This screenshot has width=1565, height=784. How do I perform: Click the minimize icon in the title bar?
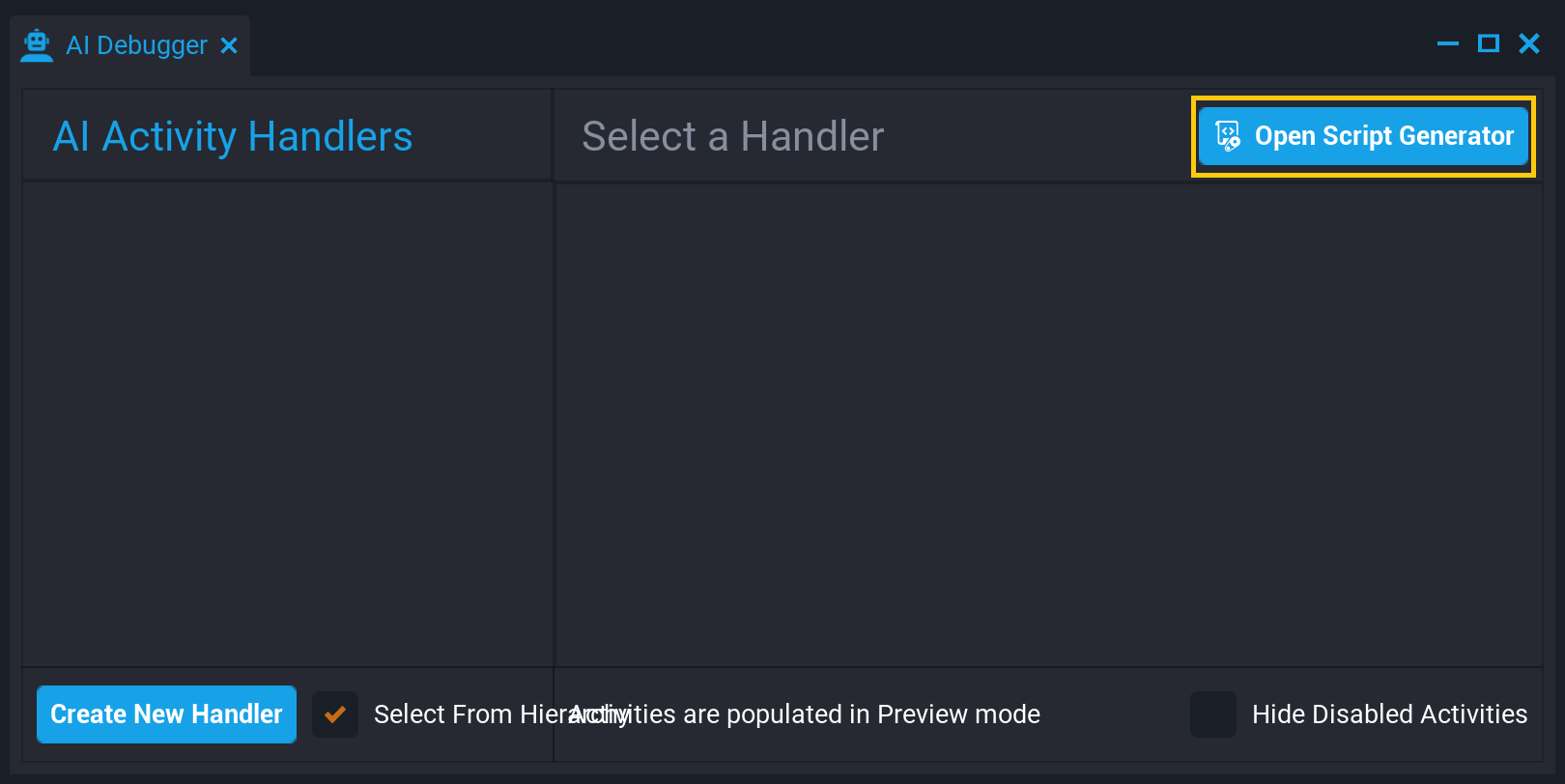(x=1447, y=43)
